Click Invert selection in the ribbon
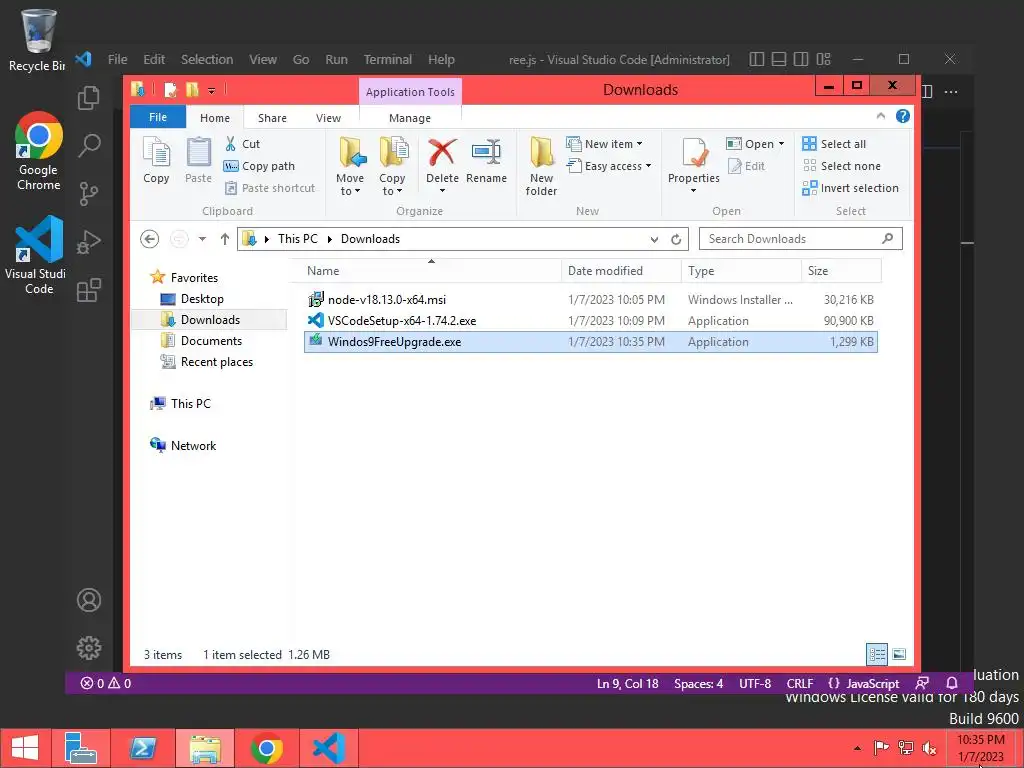 point(850,188)
